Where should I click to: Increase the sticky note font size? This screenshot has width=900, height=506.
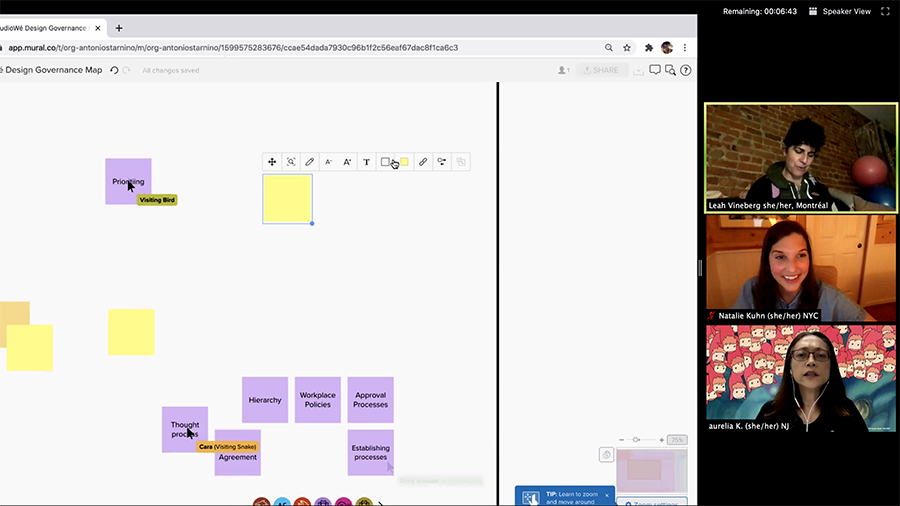point(347,162)
